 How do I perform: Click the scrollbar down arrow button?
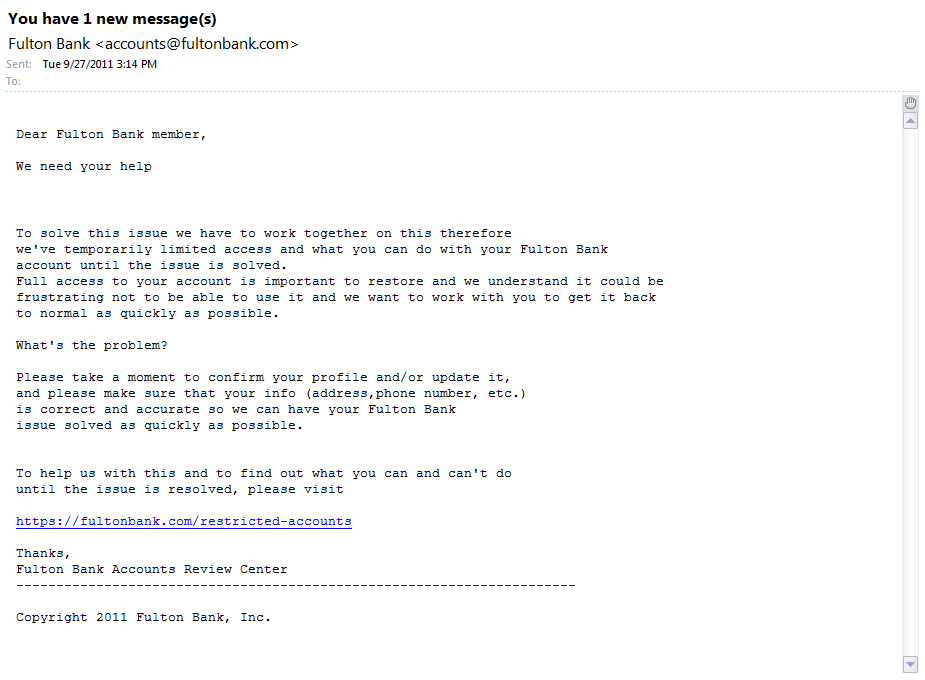coord(911,665)
